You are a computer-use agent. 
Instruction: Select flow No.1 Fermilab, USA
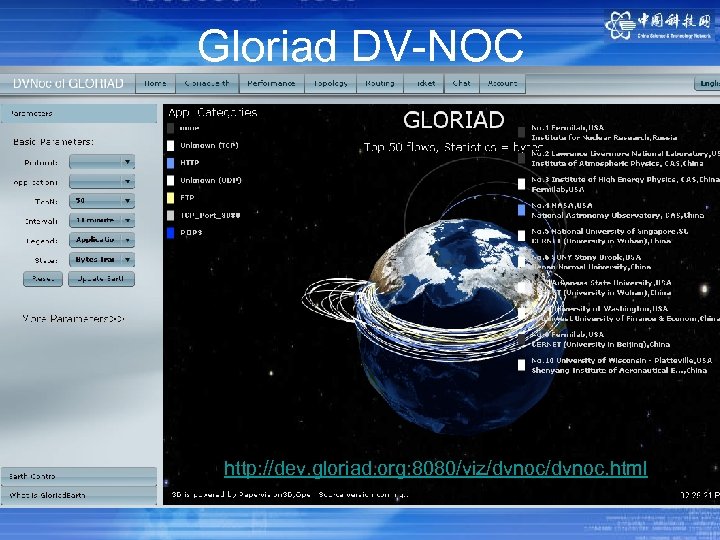(604, 133)
